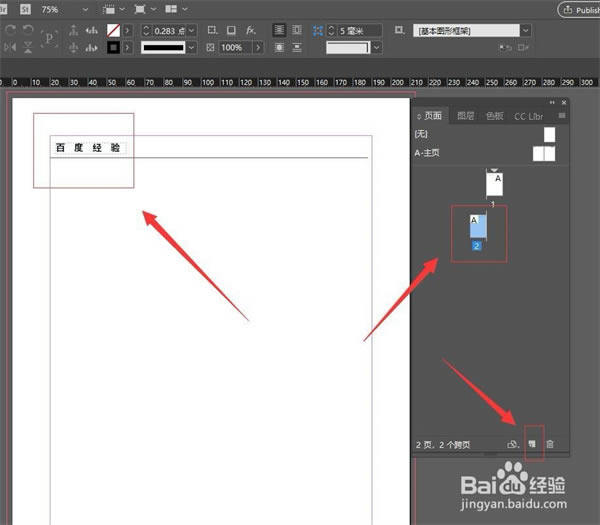Click the select content icon
Screen dimensions: 600x525
coord(73,47)
